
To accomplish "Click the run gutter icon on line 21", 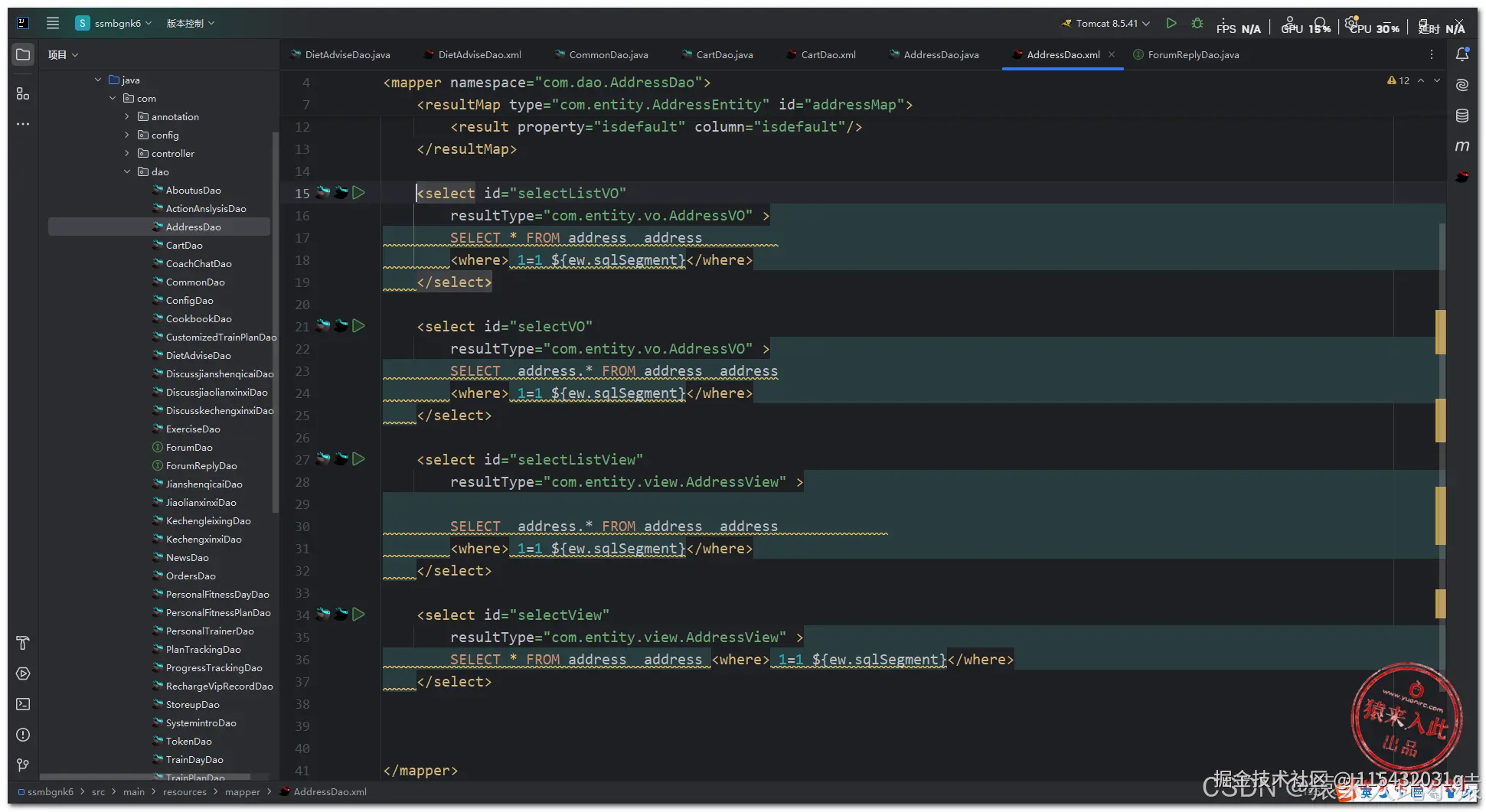I will coord(358,326).
